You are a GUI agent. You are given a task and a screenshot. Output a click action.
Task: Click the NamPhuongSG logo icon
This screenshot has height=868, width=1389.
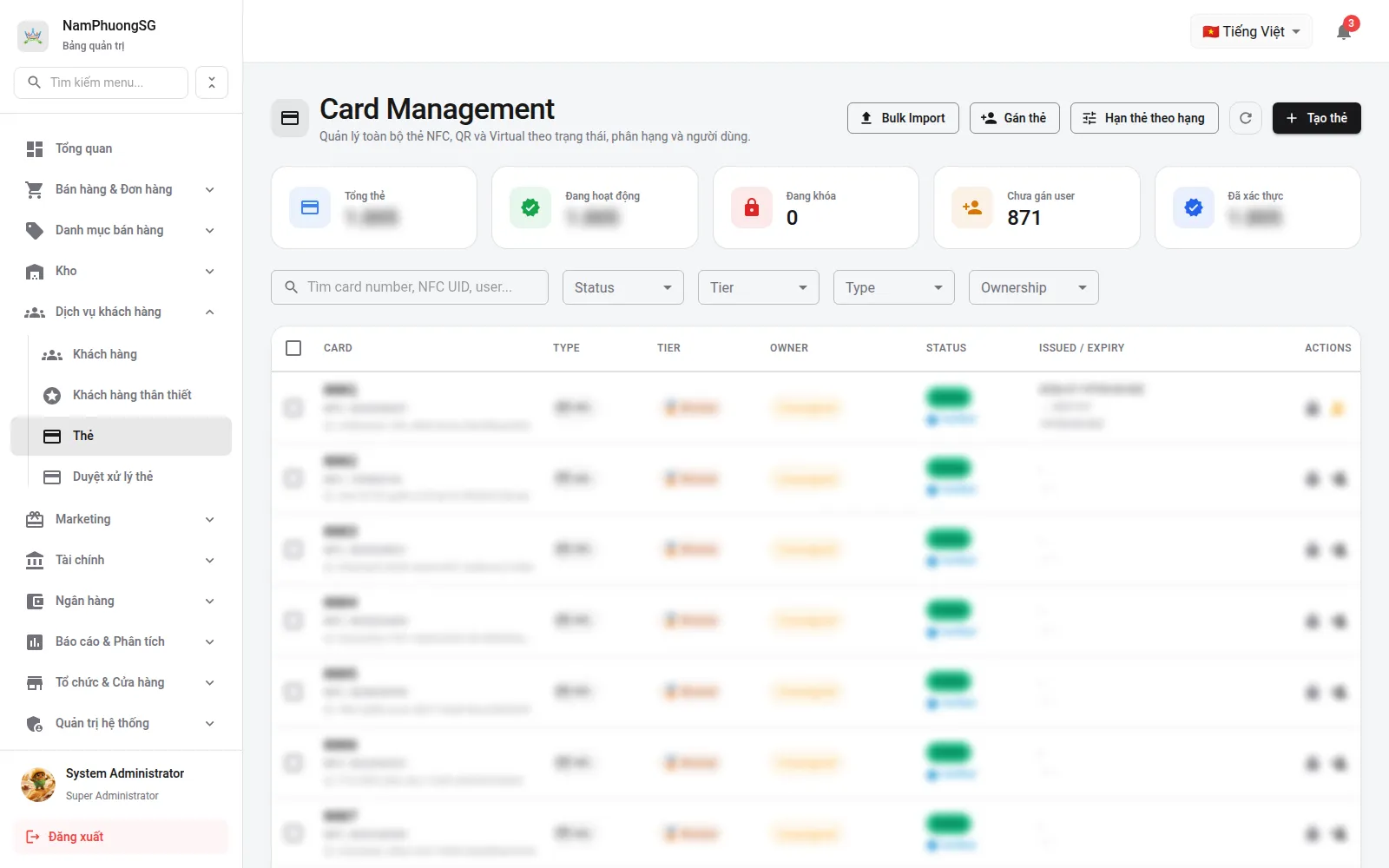pyautogui.click(x=33, y=36)
